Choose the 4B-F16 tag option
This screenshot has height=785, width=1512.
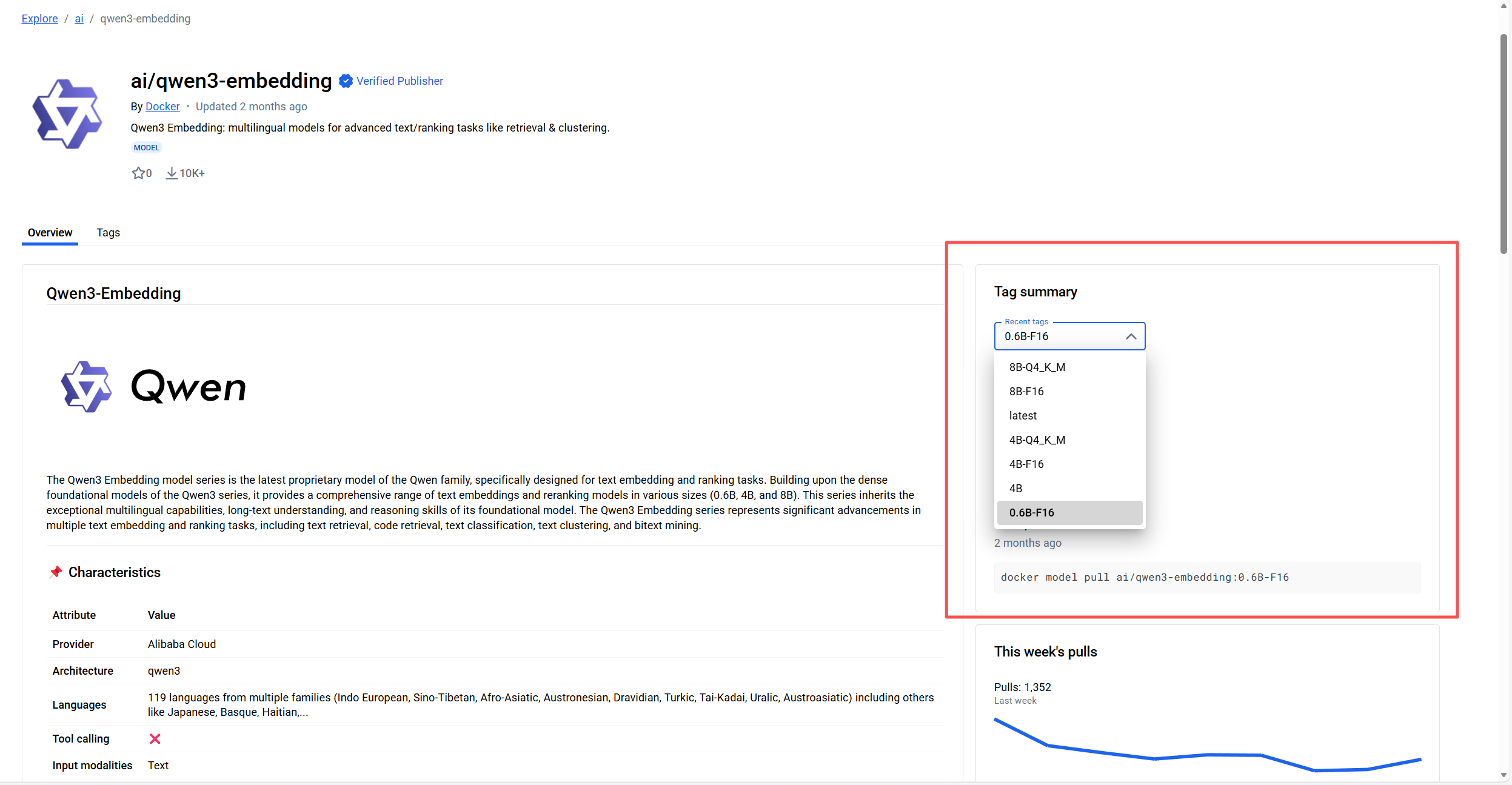1026,464
